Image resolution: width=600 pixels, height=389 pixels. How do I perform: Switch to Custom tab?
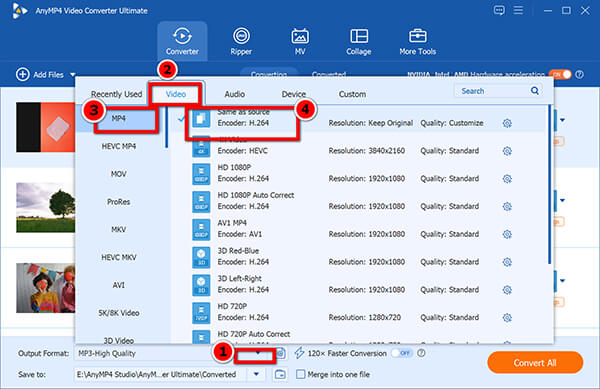352,94
